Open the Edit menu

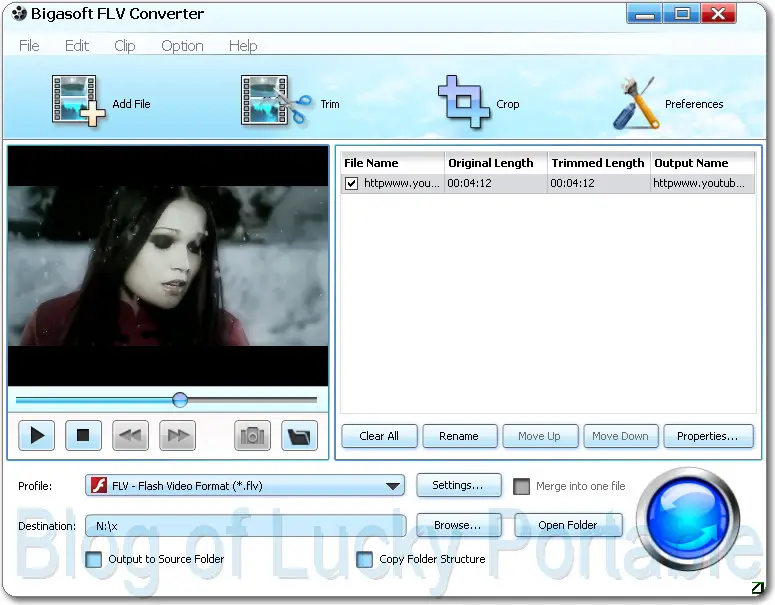click(x=77, y=45)
